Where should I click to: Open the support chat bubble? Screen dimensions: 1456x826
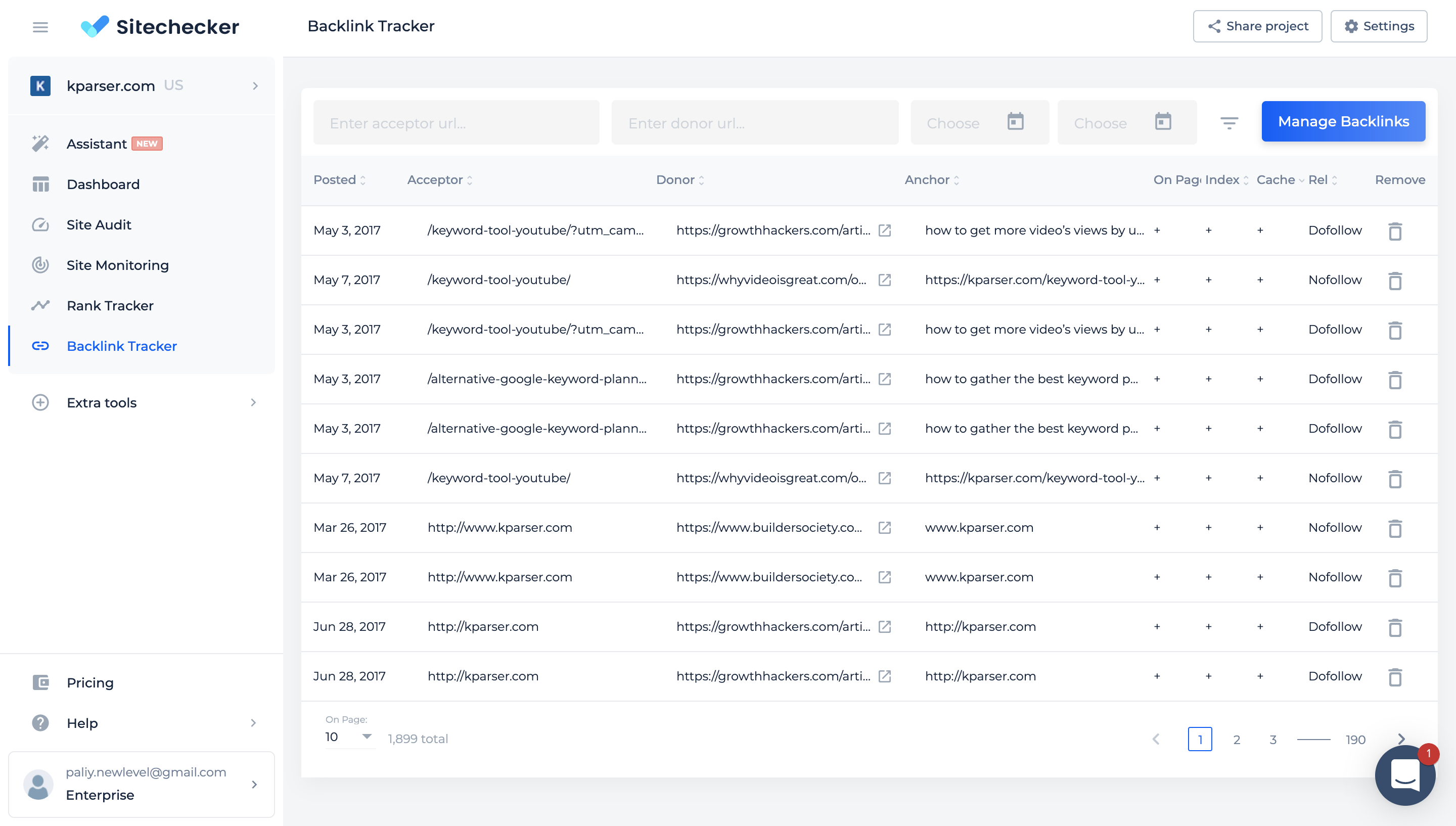[x=1405, y=775]
